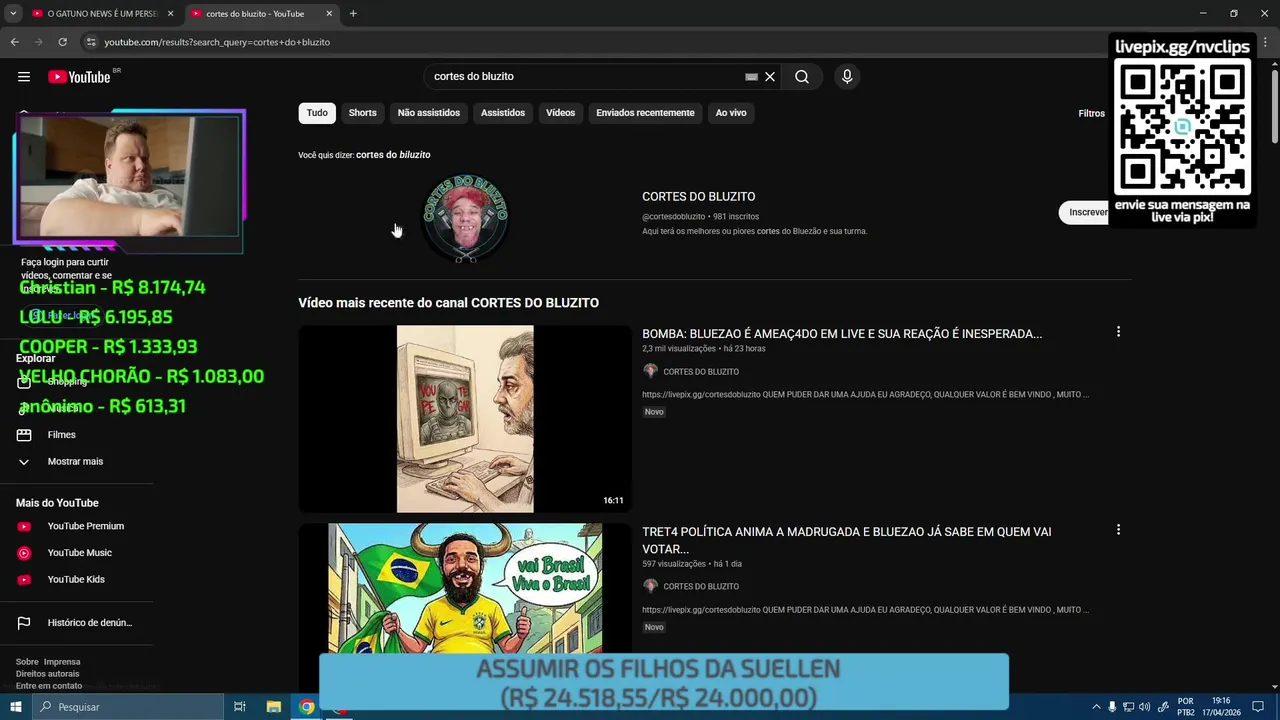Close the 'O GATUNO NEWS' tab
Image resolution: width=1280 pixels, height=720 pixels.
pos(170,14)
